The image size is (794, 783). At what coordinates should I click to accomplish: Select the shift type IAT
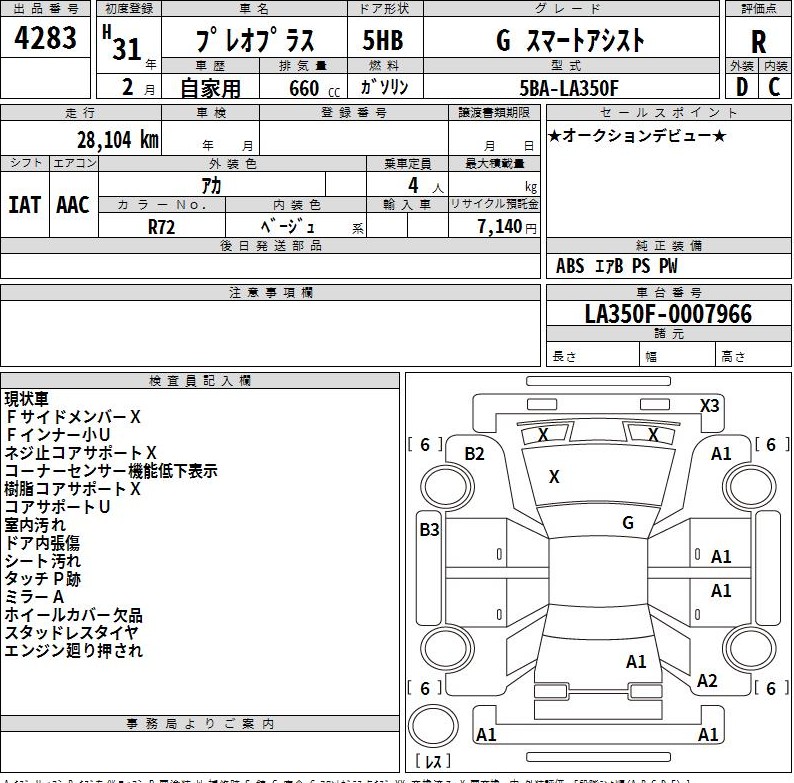coord(24,205)
